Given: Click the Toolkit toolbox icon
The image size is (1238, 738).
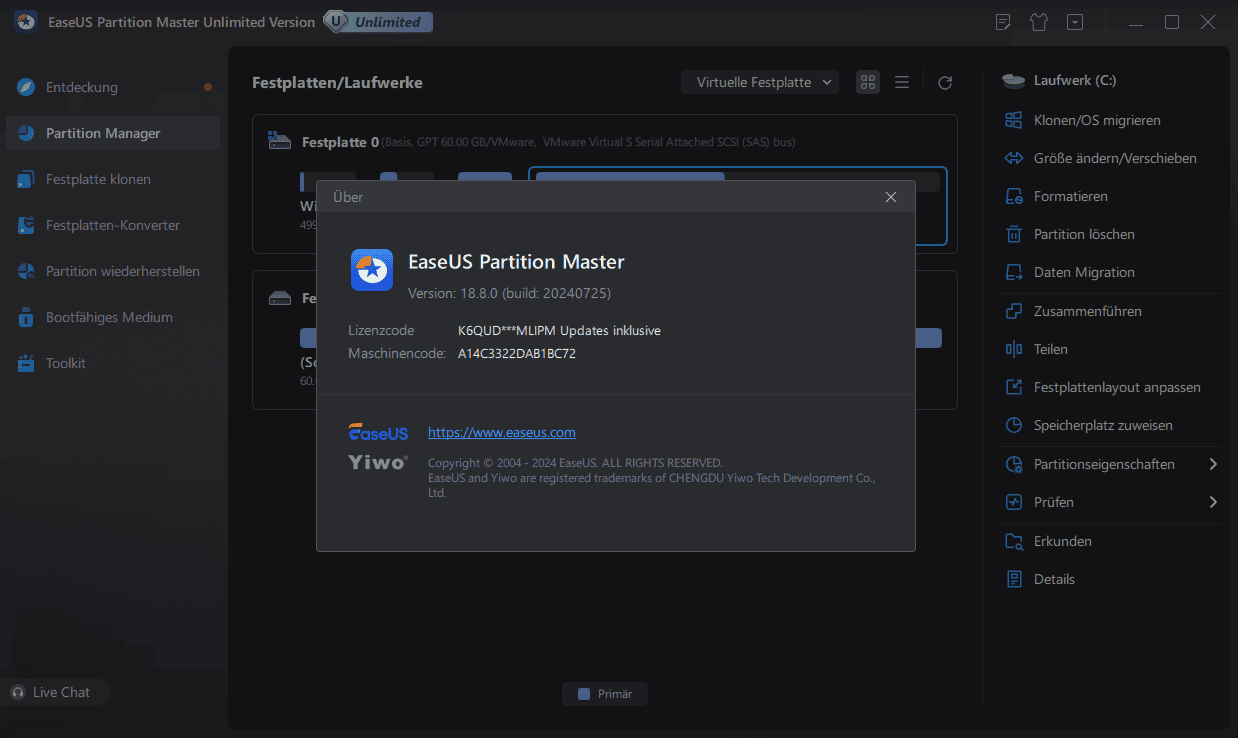Looking at the screenshot, I should pos(26,363).
